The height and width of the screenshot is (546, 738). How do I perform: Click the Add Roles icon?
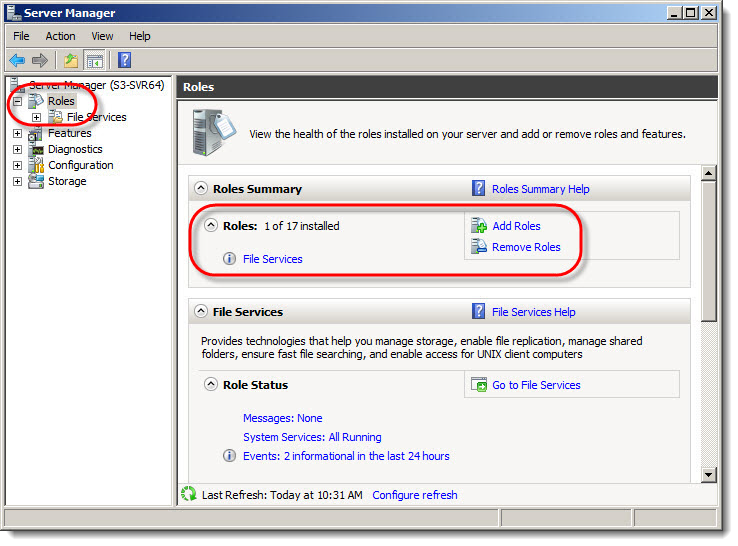click(x=479, y=225)
